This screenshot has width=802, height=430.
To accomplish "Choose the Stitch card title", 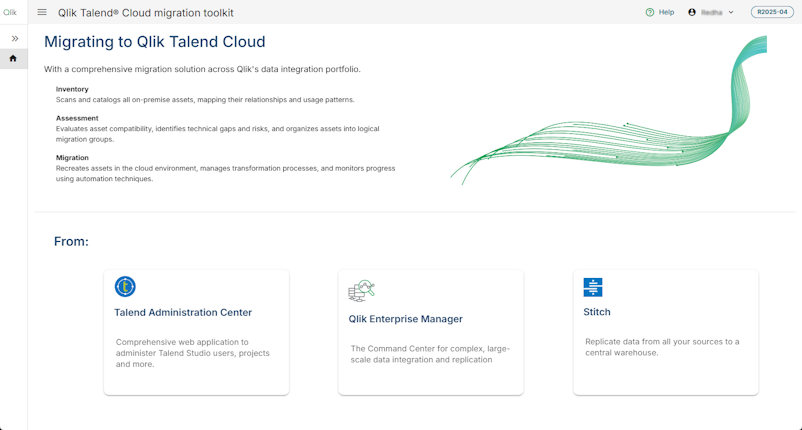I will pyautogui.click(x=597, y=312).
